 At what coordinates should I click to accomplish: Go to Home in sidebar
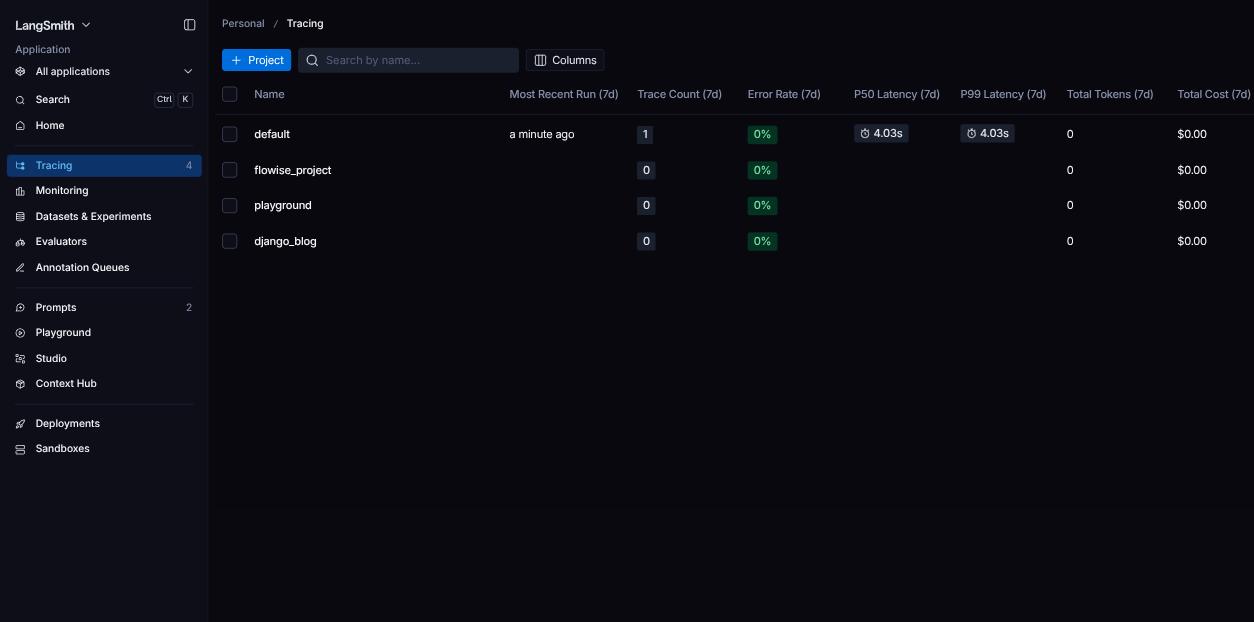point(104,126)
